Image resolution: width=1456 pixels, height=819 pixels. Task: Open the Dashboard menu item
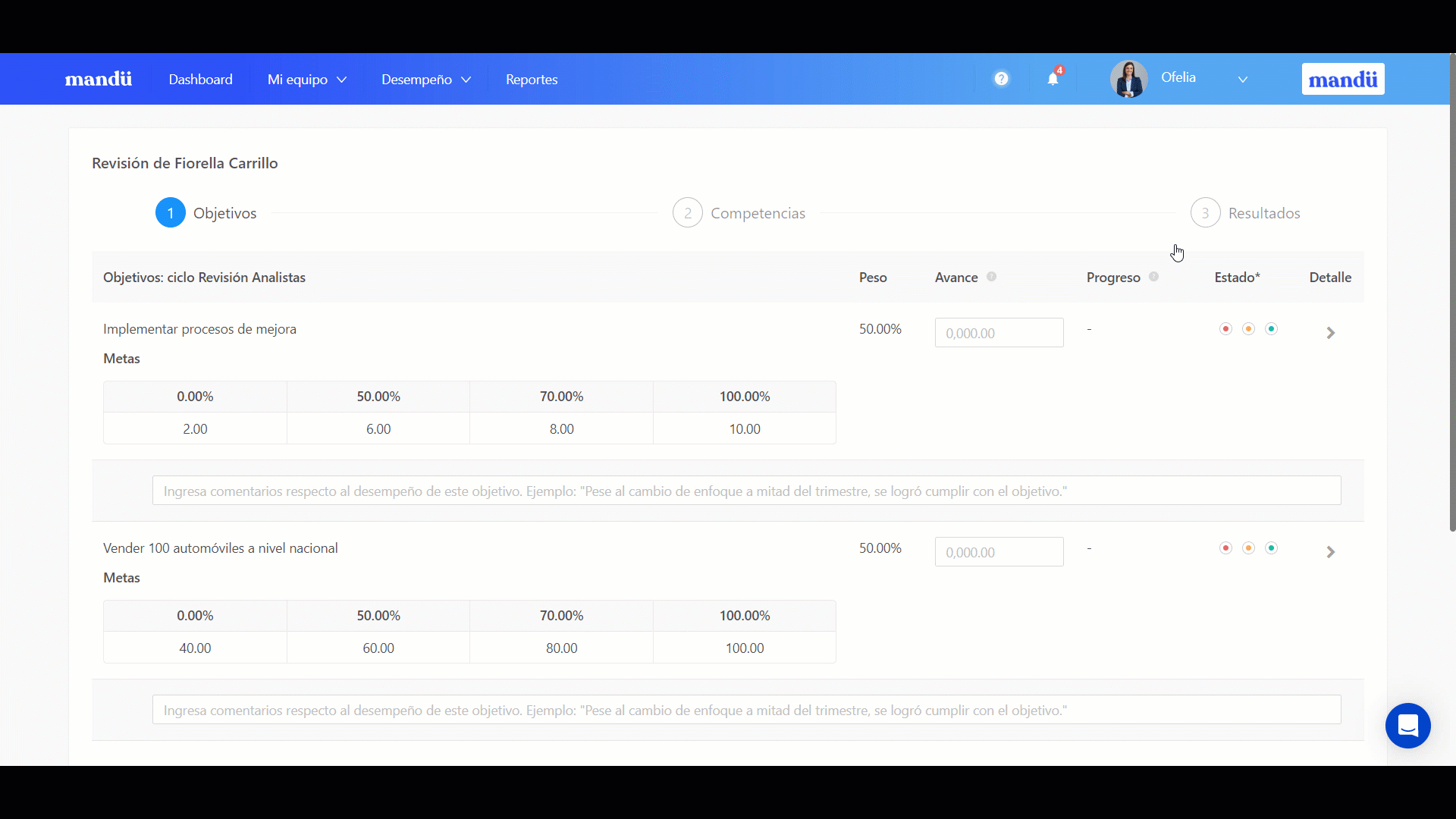pyautogui.click(x=200, y=80)
